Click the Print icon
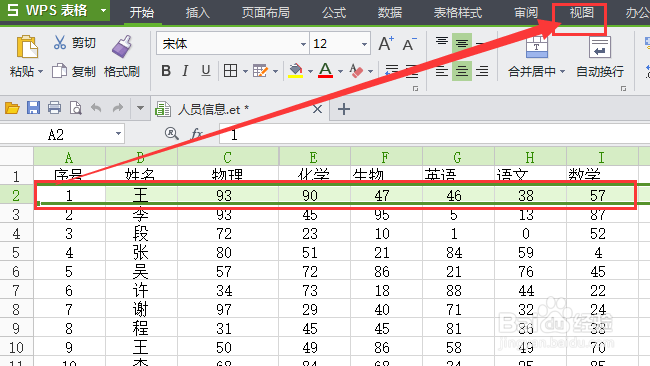This screenshot has height=366, width=650. pos(54,108)
